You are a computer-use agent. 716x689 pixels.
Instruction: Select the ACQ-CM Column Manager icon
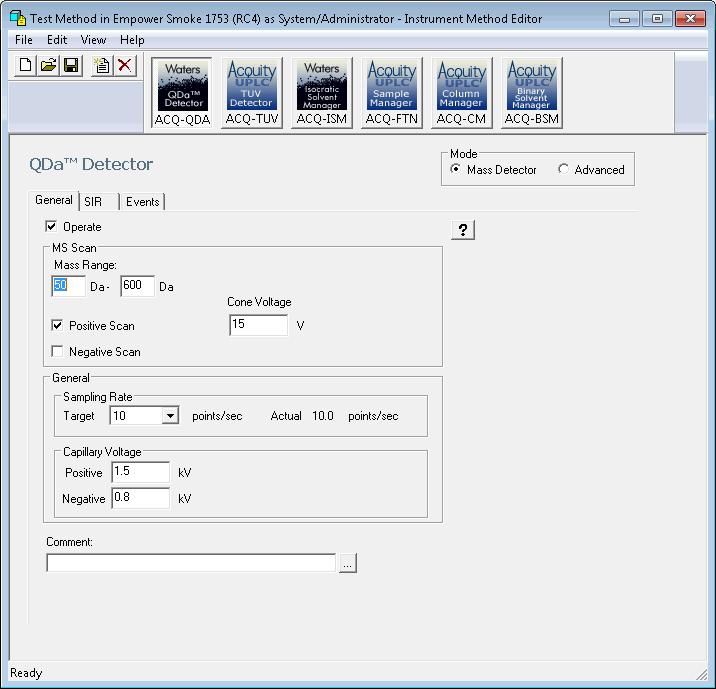461,93
